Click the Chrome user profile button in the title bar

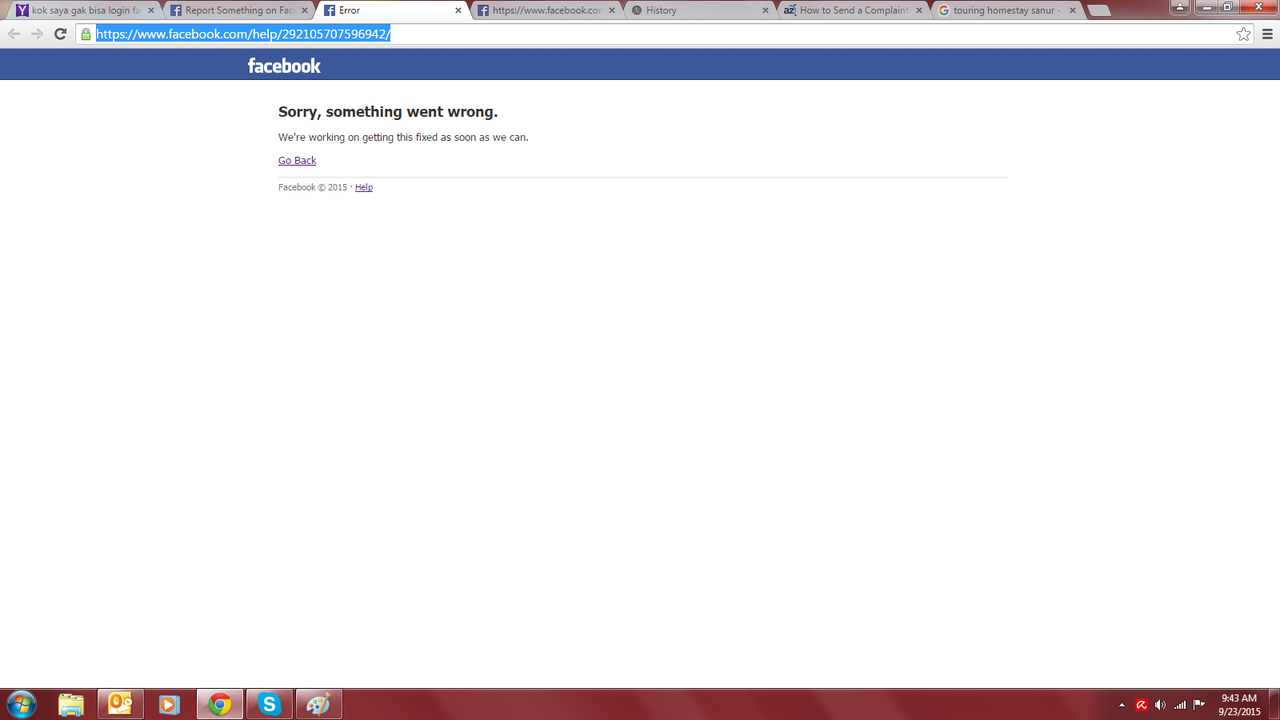coord(1179,7)
